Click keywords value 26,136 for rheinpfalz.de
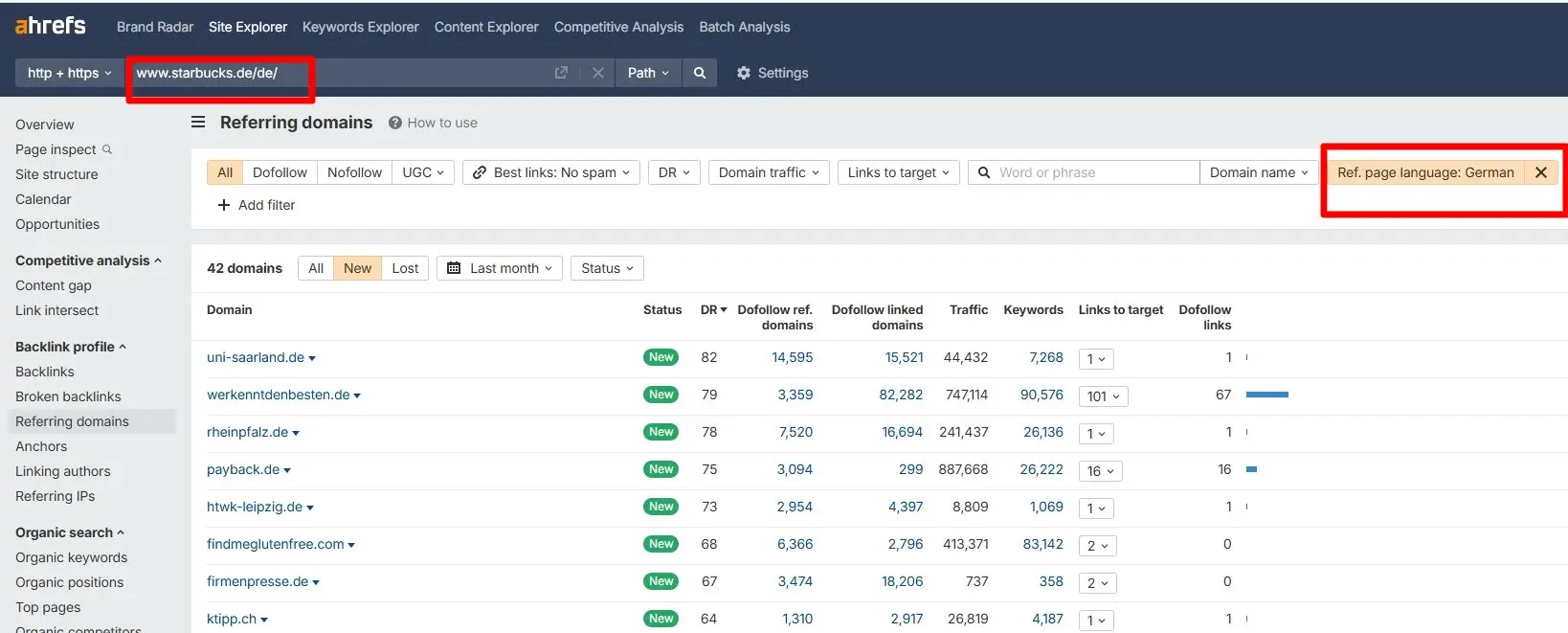 click(1043, 432)
